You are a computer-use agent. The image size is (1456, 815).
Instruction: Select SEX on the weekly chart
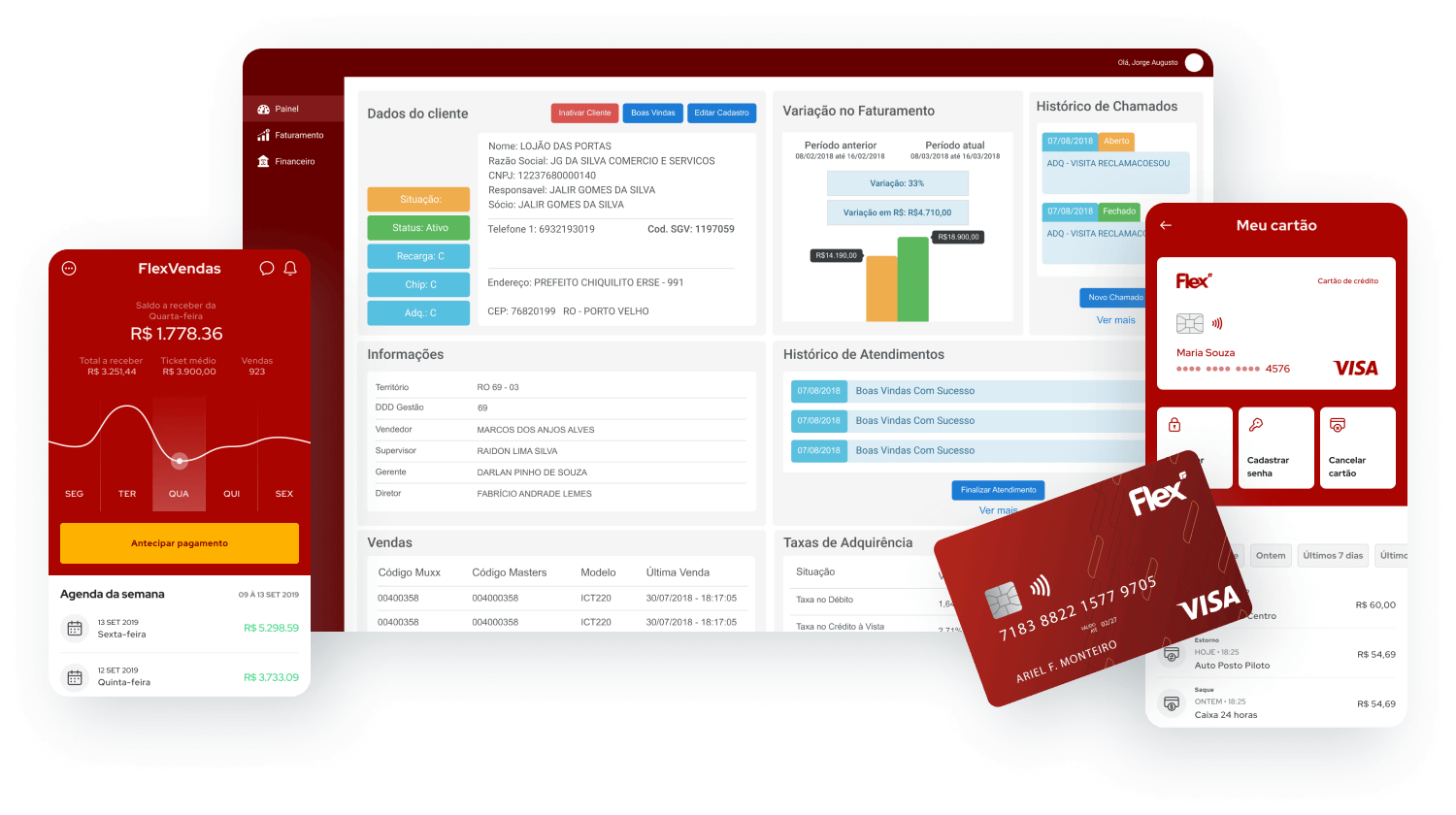click(x=284, y=494)
